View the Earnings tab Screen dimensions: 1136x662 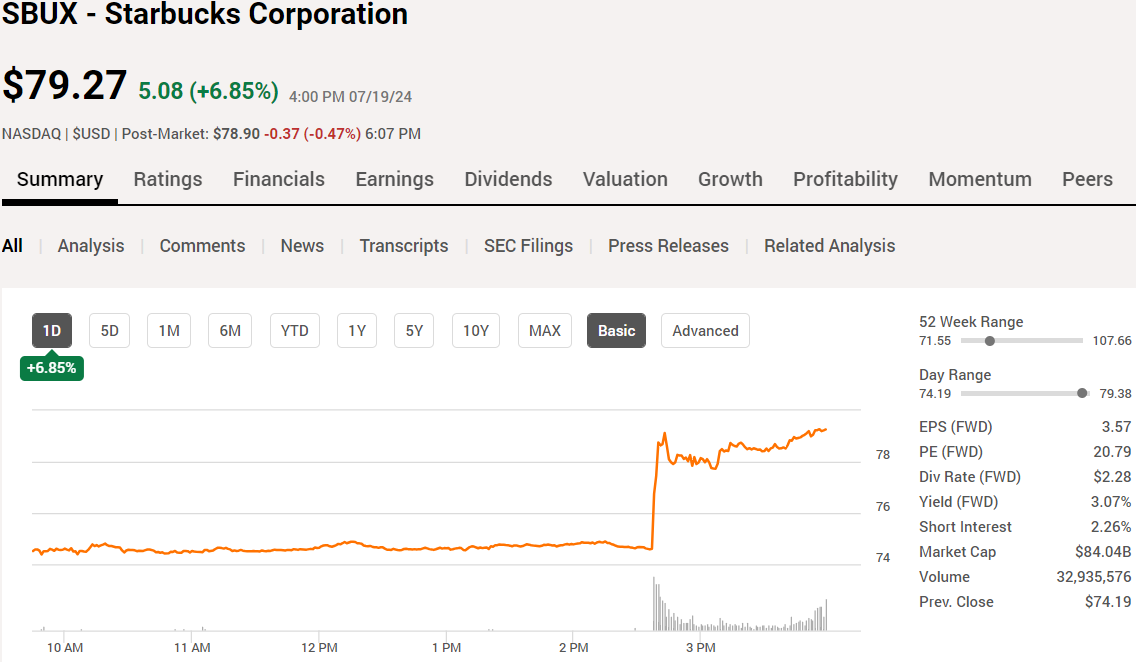point(394,179)
